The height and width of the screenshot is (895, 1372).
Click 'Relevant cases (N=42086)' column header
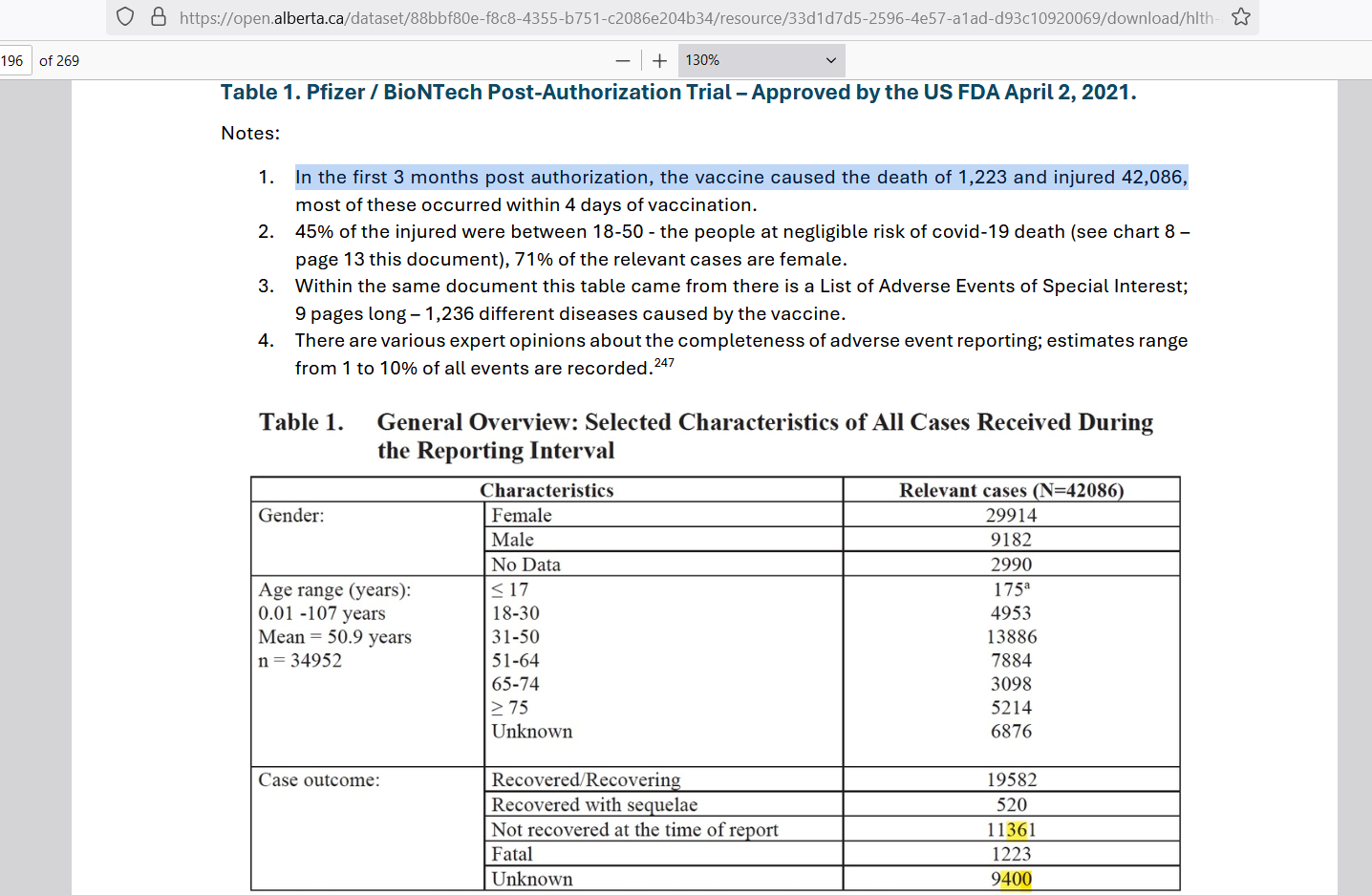(x=1011, y=490)
